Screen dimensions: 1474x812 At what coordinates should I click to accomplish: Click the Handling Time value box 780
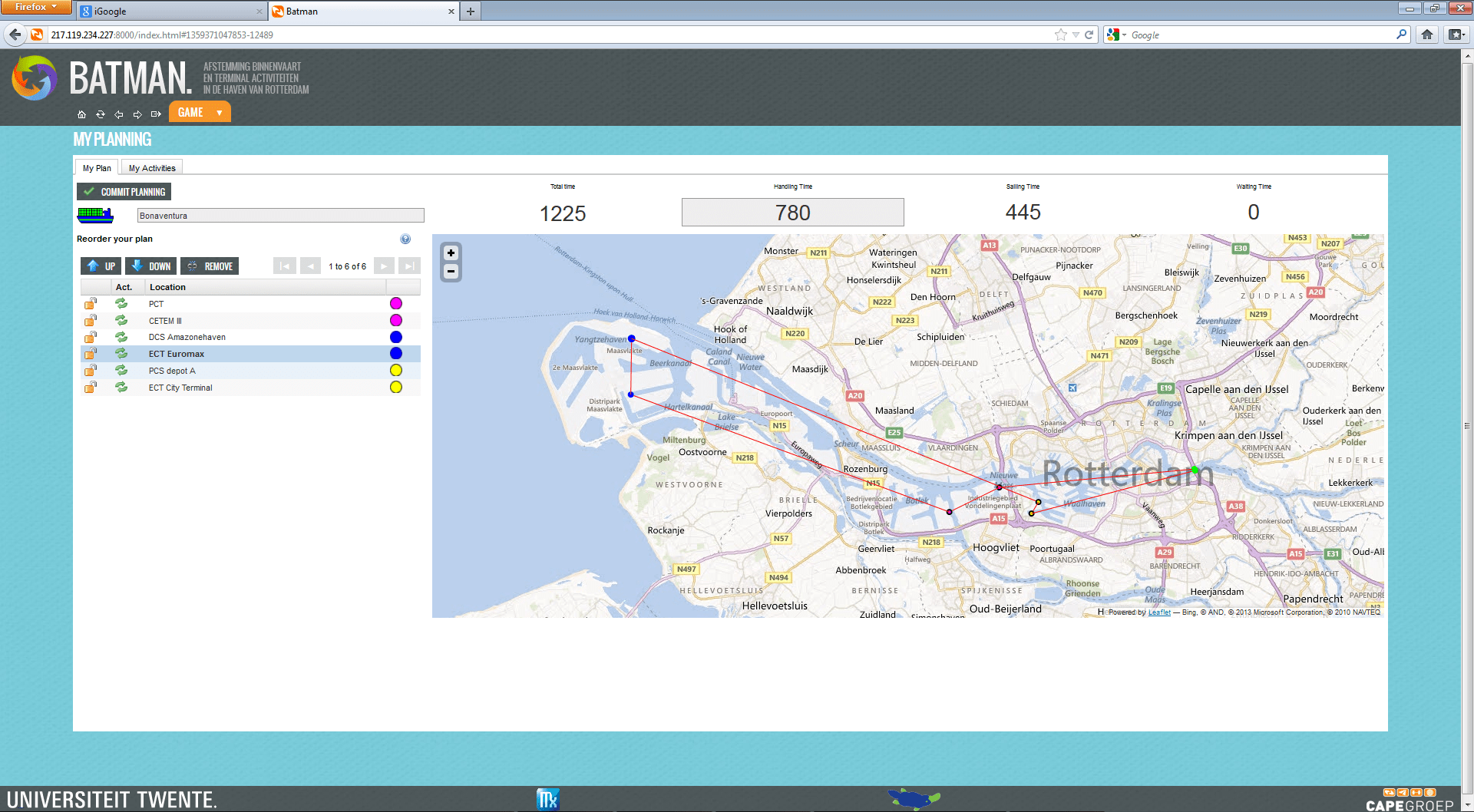(793, 213)
